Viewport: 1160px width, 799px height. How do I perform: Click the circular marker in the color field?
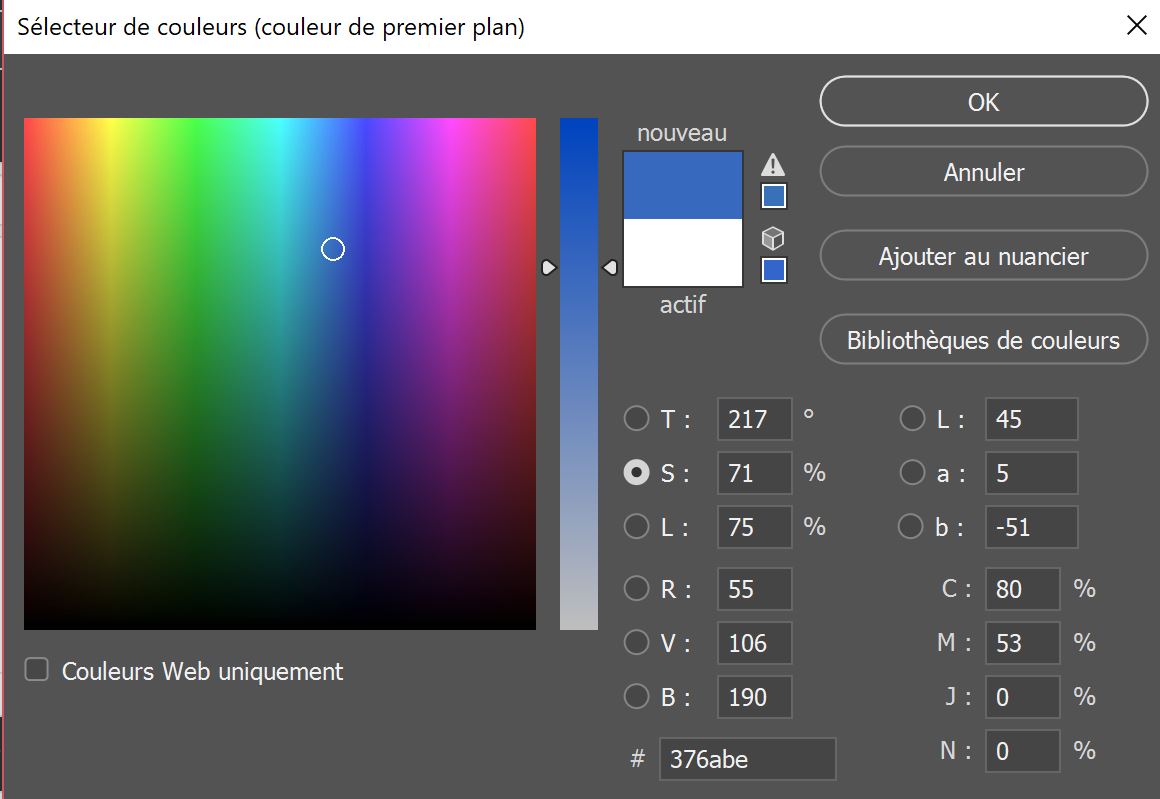[333, 249]
